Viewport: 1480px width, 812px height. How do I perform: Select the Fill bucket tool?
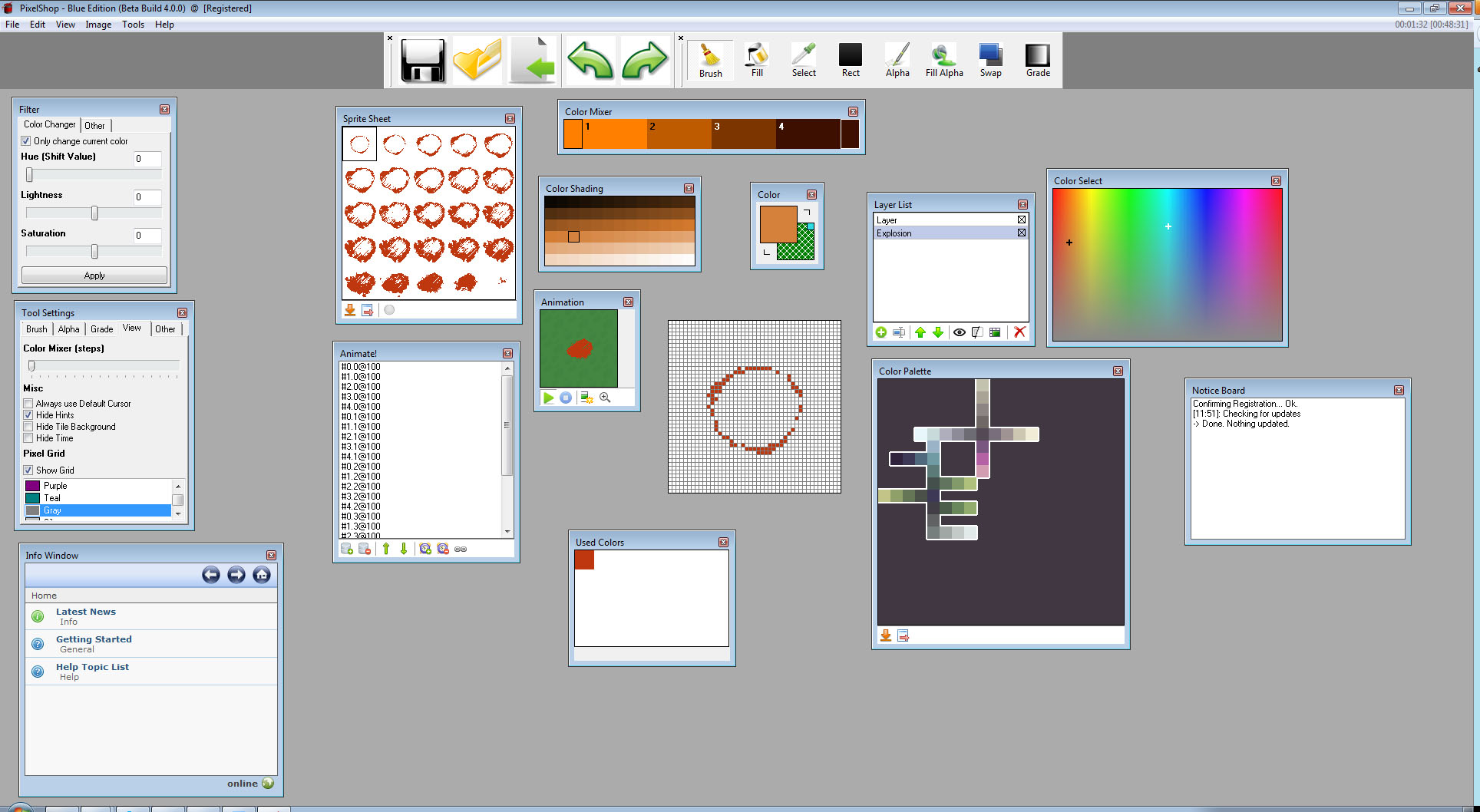click(757, 60)
